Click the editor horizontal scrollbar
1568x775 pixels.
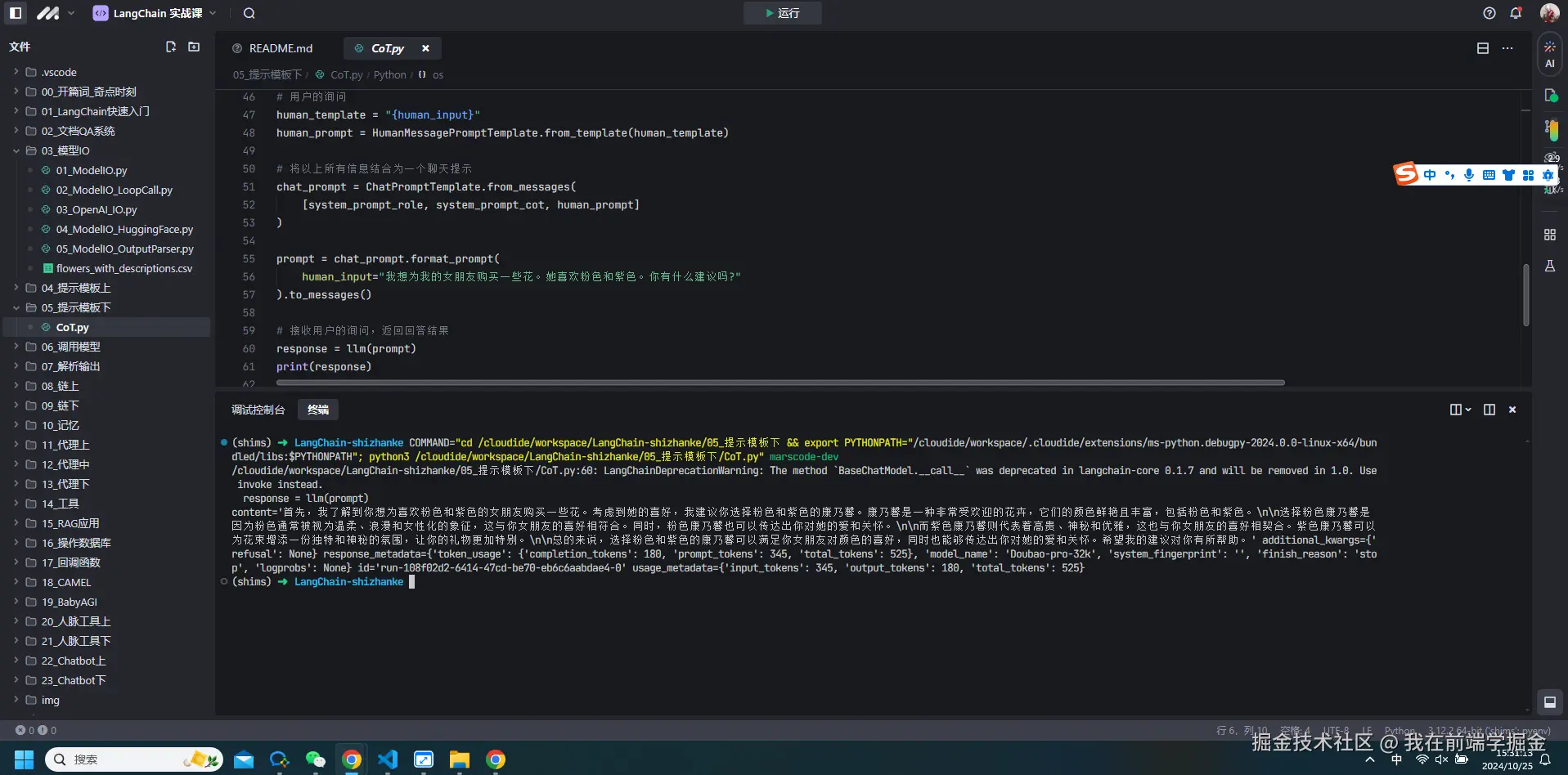[x=780, y=383]
